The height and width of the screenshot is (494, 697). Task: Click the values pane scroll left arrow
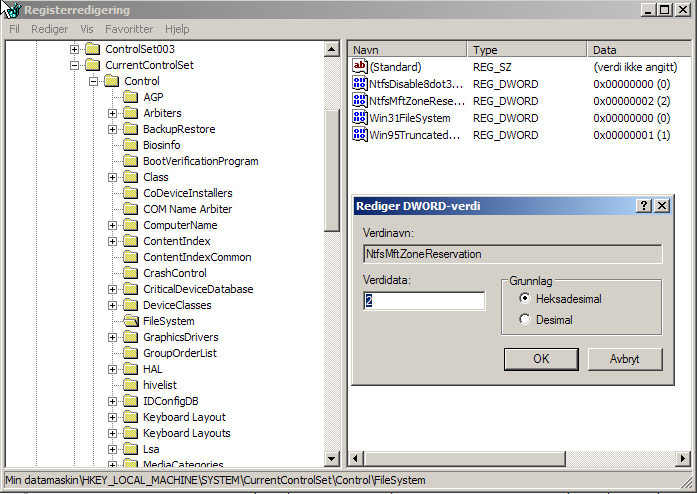[356, 458]
